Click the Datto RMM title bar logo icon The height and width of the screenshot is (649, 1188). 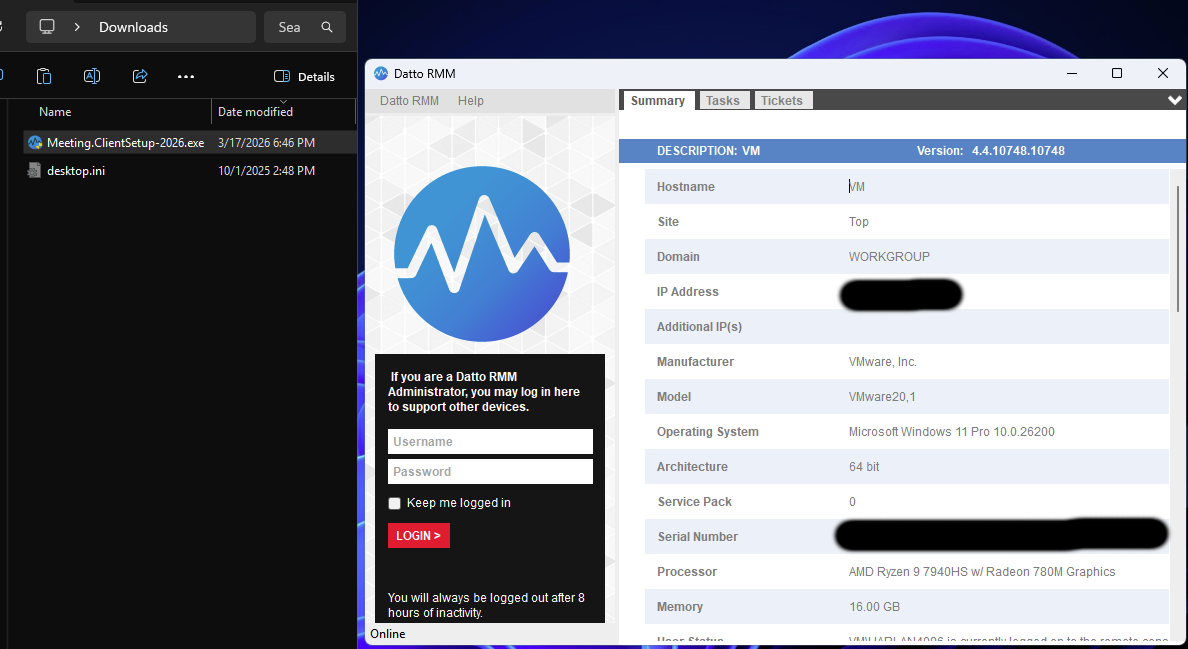[381, 73]
